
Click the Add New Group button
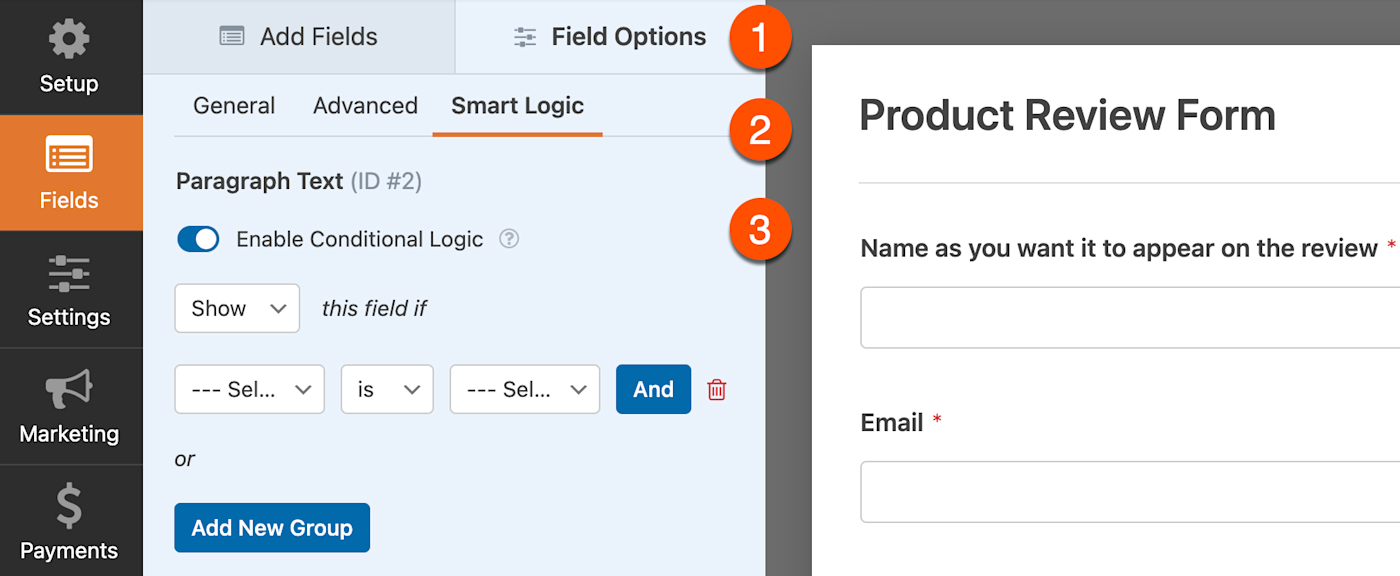point(272,528)
